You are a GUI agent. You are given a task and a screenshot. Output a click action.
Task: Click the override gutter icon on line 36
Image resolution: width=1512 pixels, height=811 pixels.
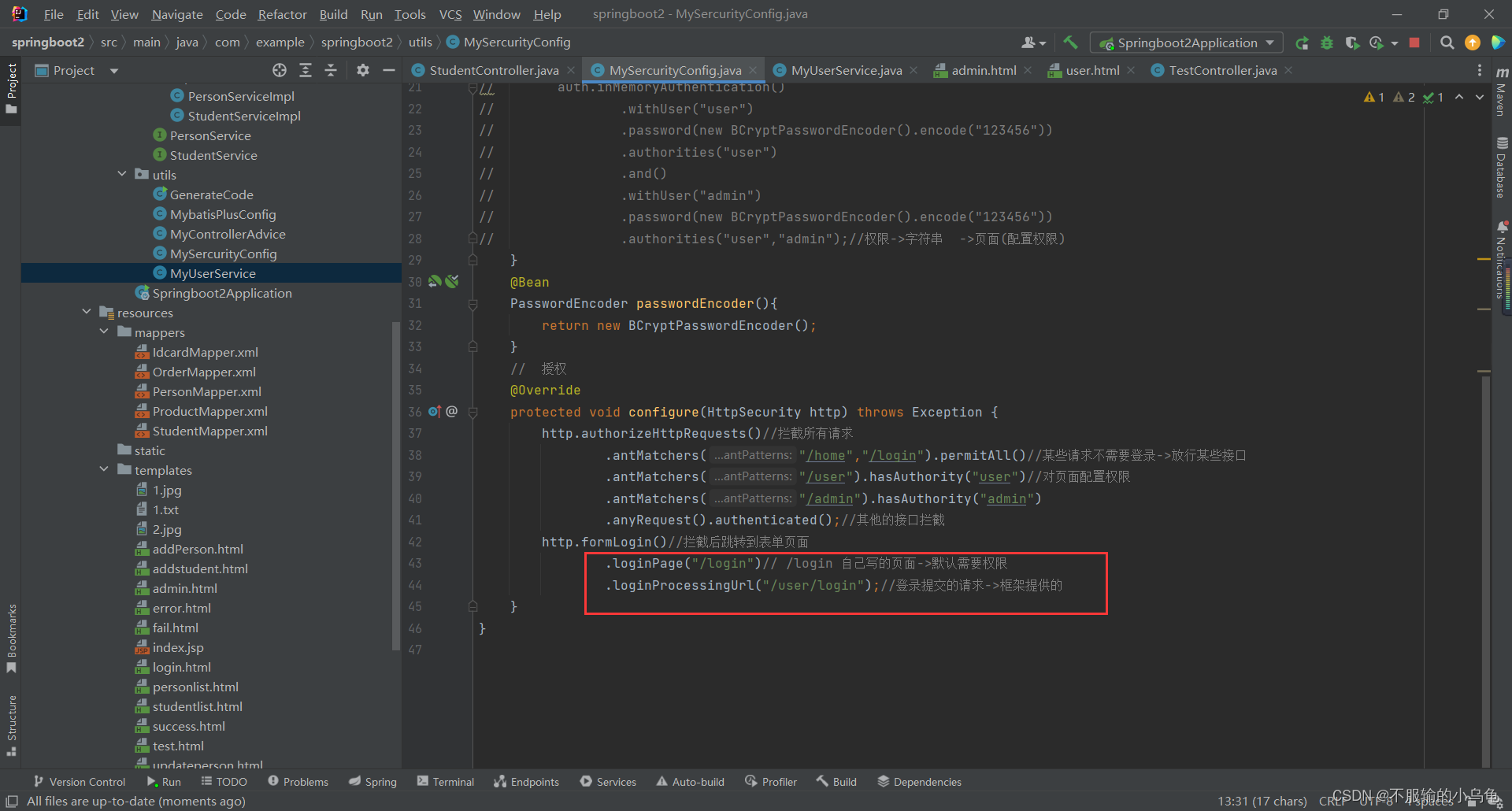(x=435, y=411)
